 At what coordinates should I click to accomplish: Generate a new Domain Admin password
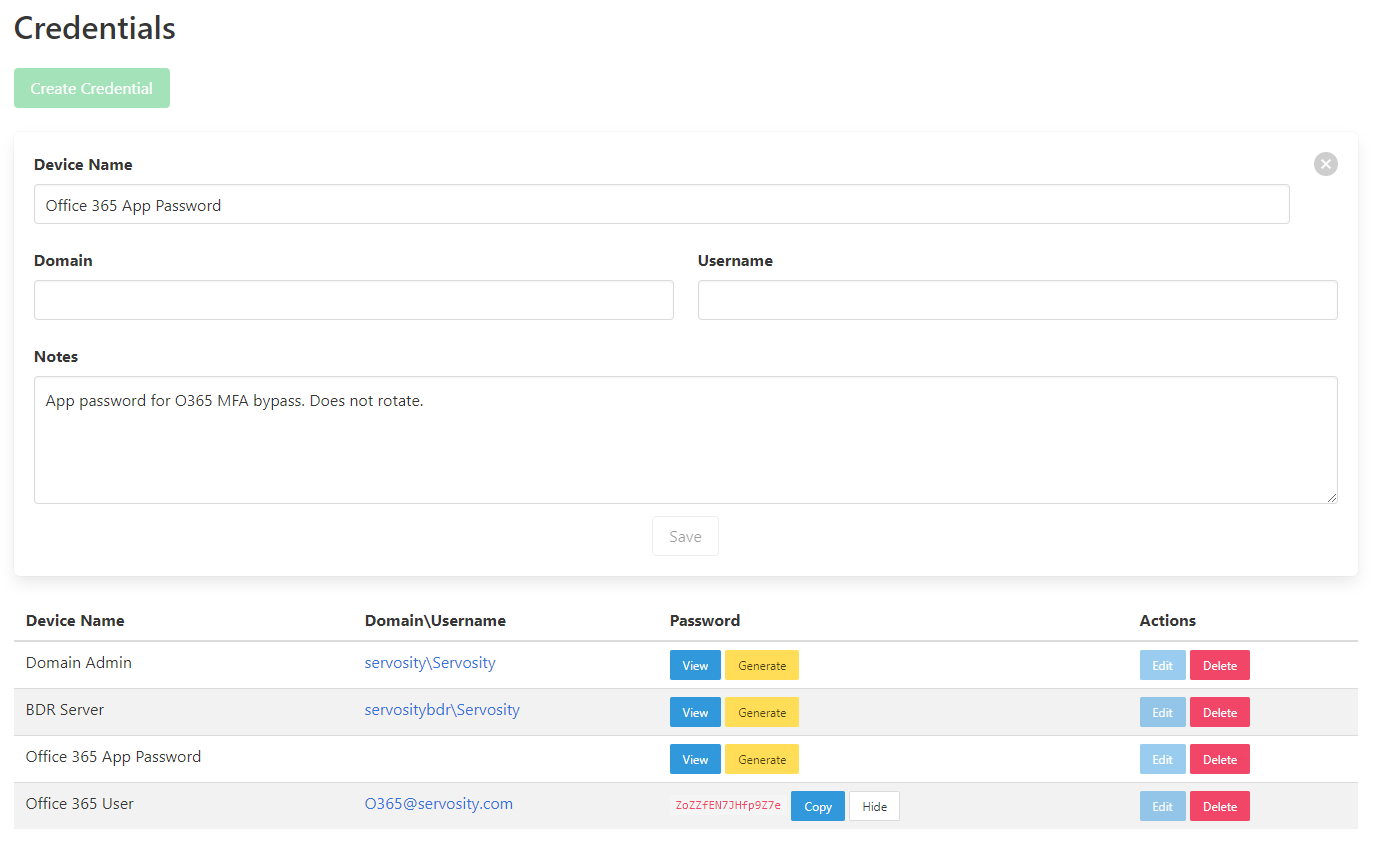762,666
